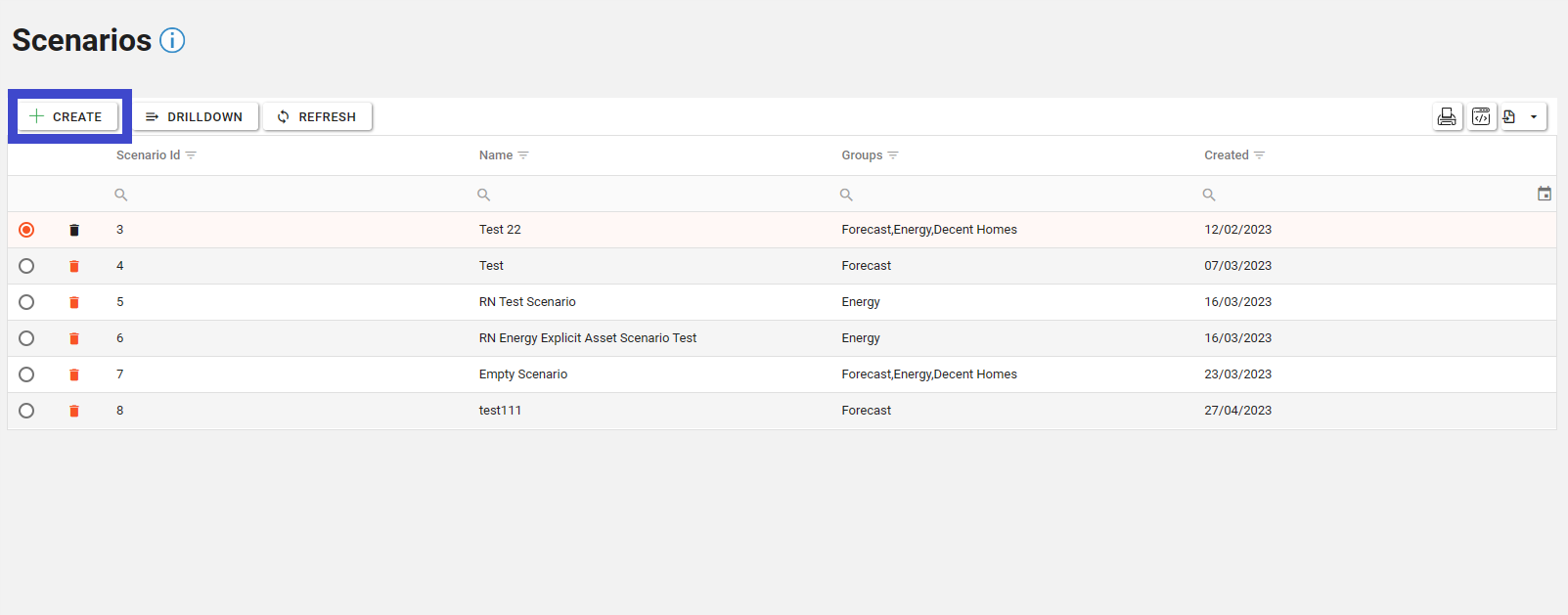Click the code view icon
1568x615 pixels.
(1482, 117)
